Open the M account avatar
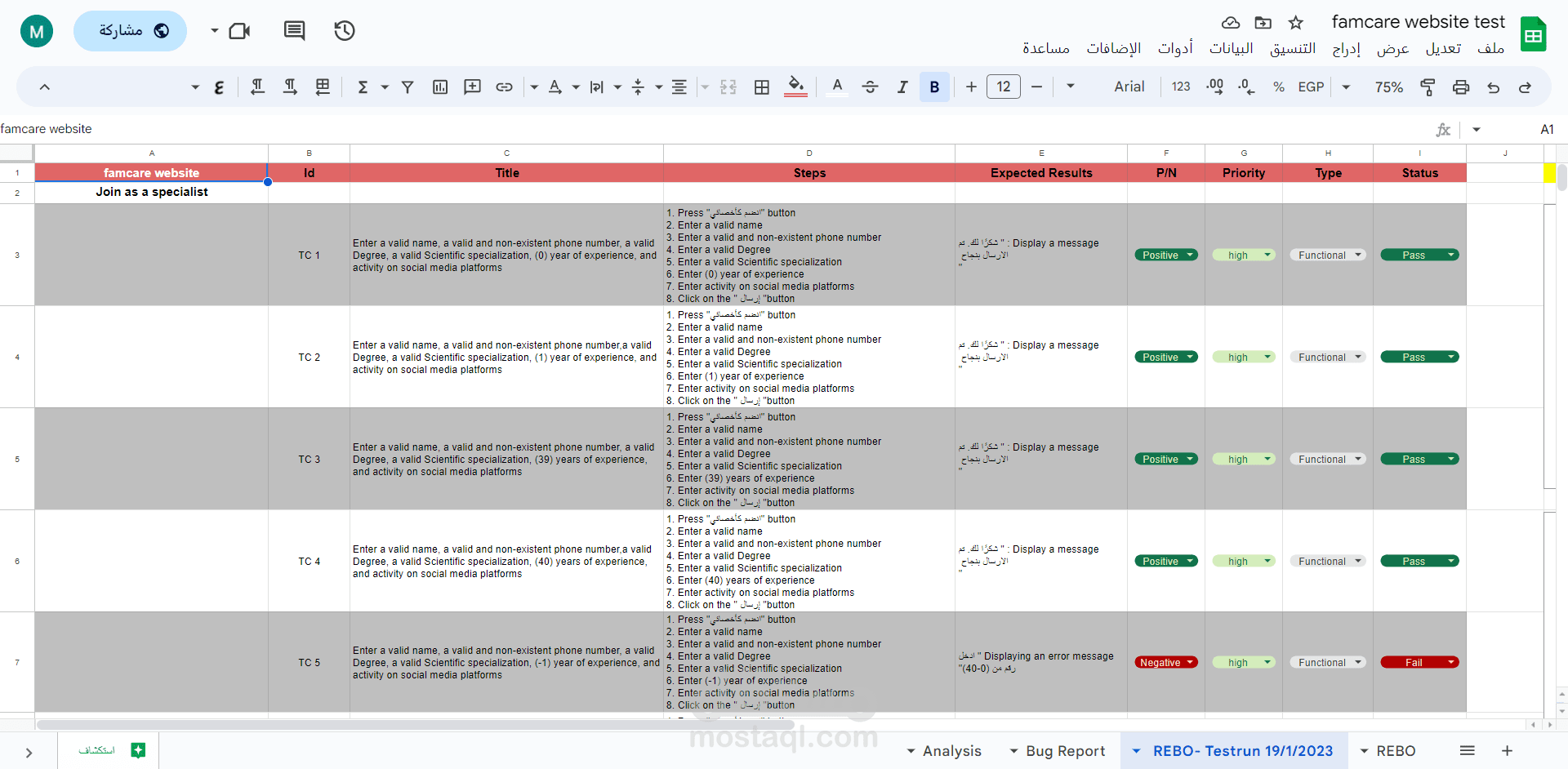This screenshot has width=1568, height=769. click(37, 32)
